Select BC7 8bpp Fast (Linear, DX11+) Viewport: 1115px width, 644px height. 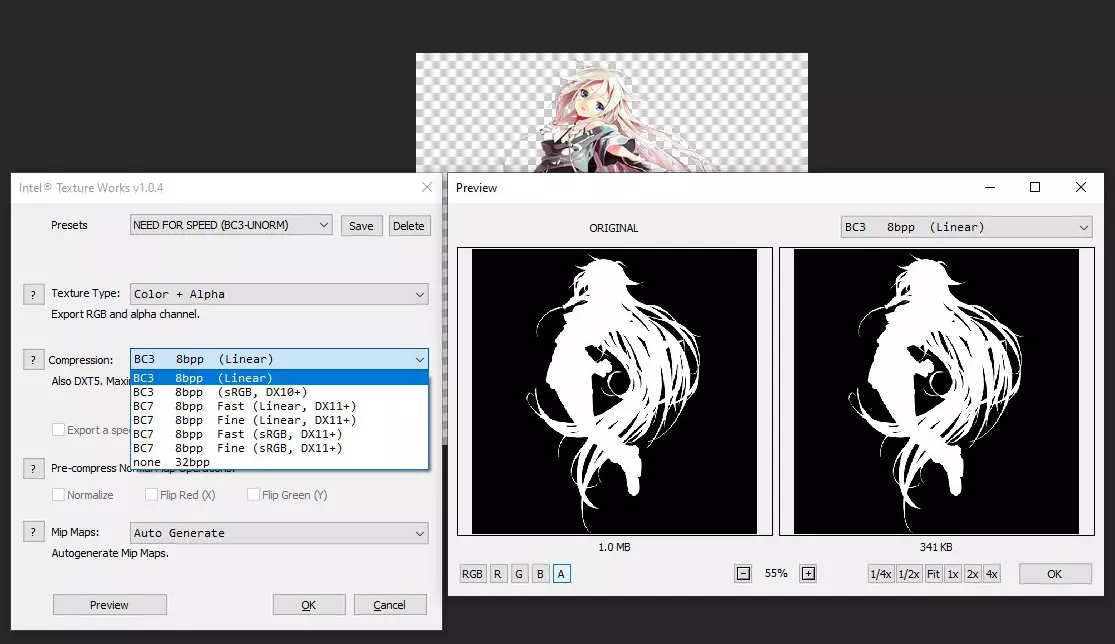coord(279,406)
